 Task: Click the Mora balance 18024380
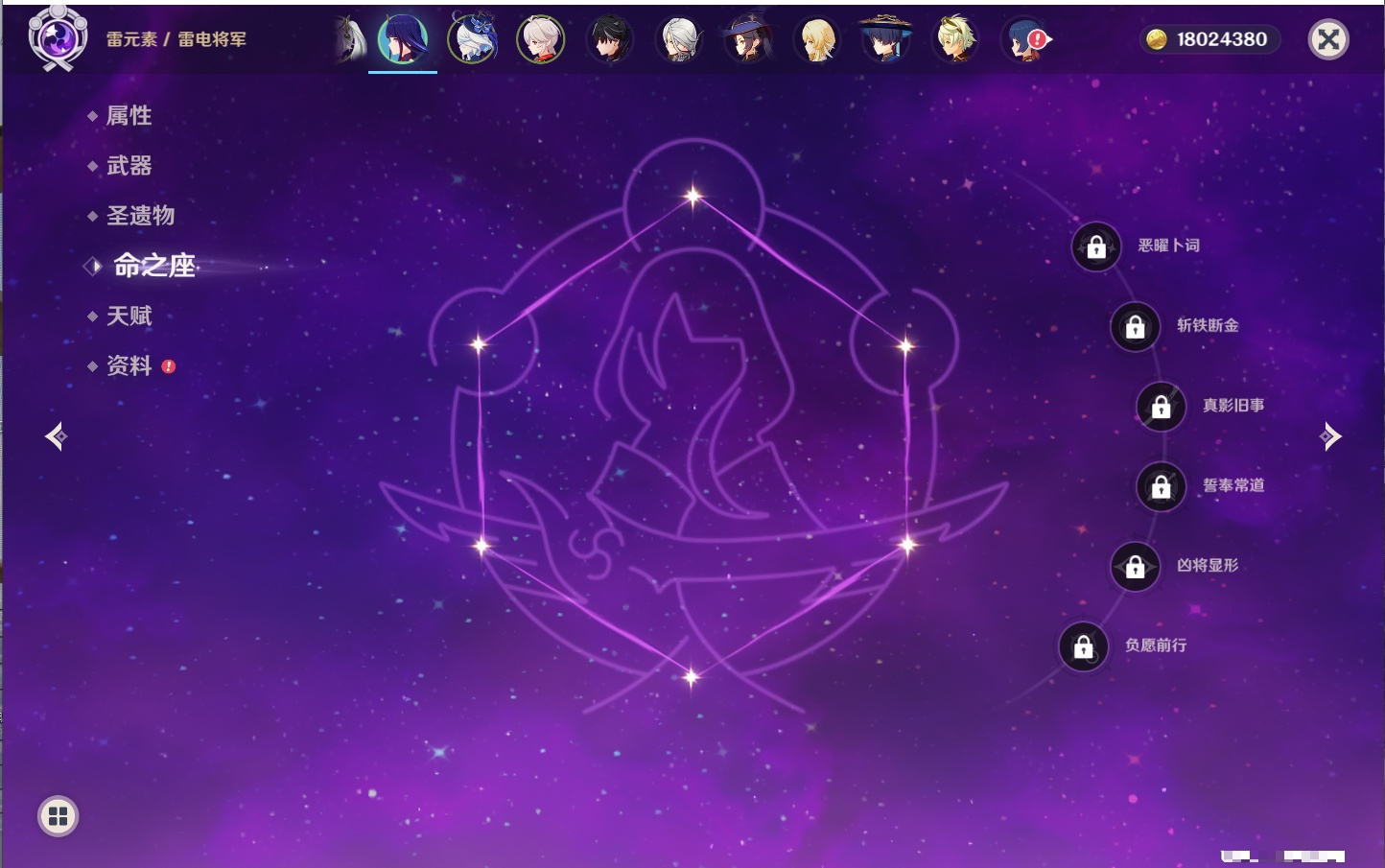coord(1222,39)
